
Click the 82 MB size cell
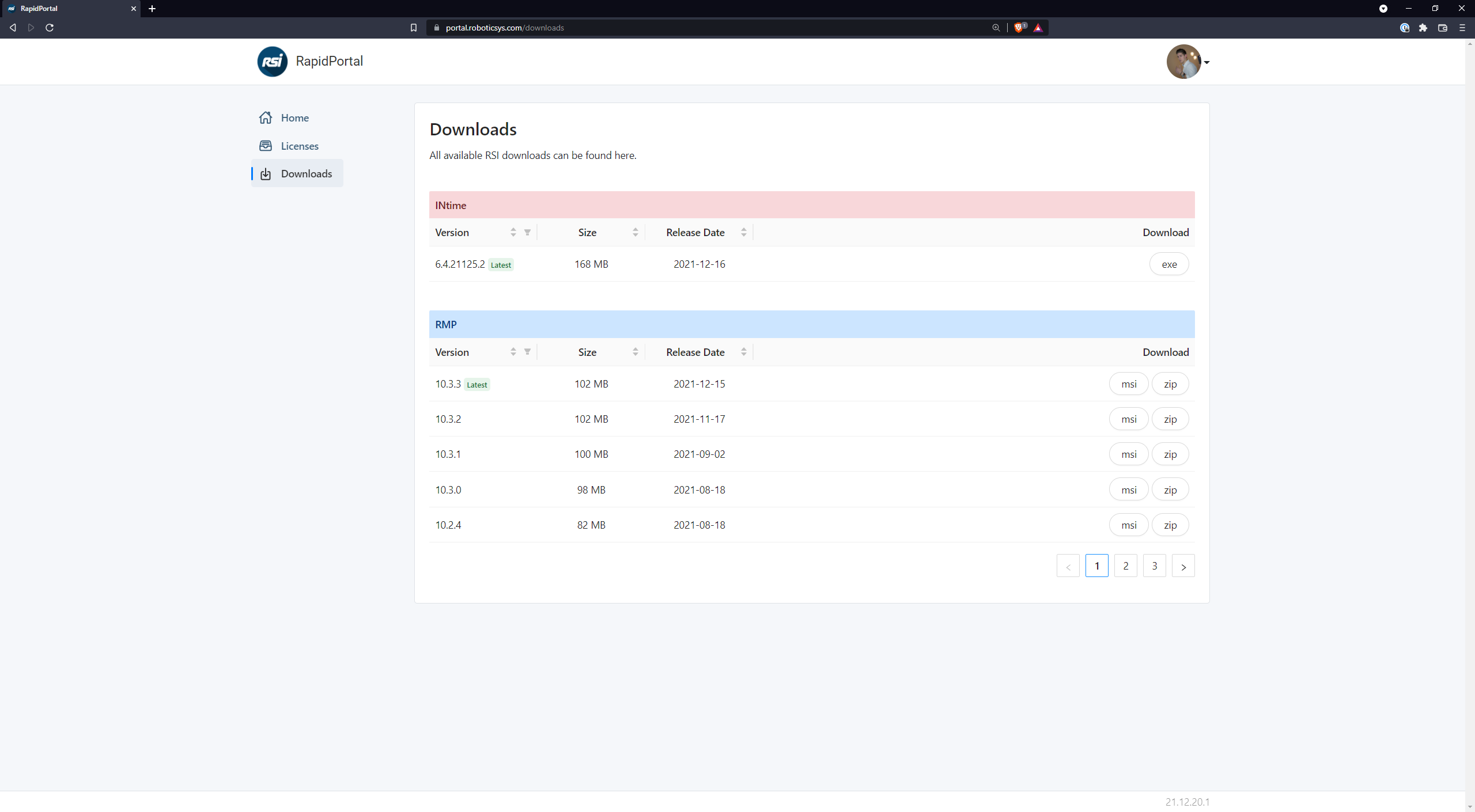coord(591,525)
